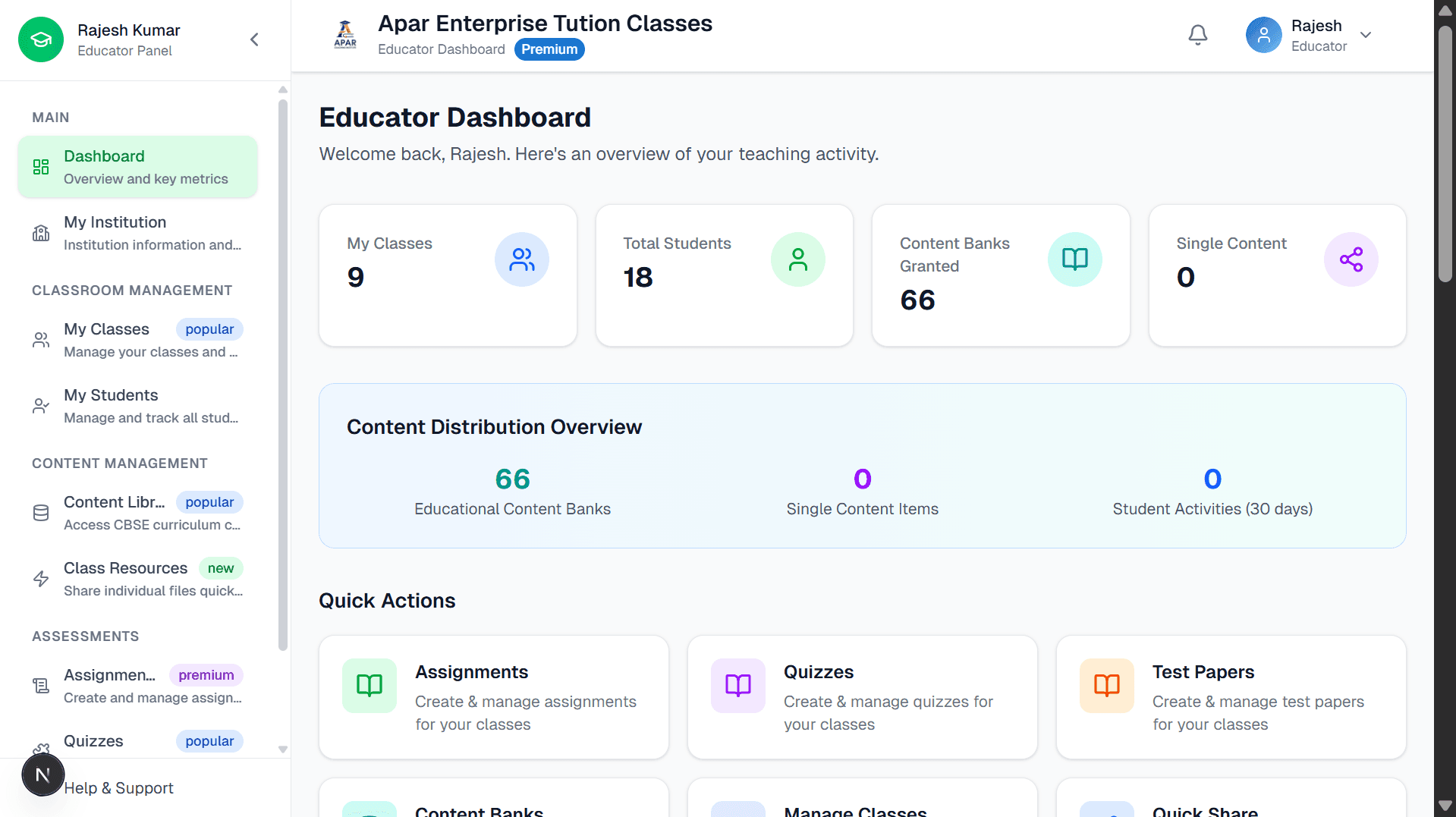Image resolution: width=1456 pixels, height=817 pixels.
Task: Open the Quizzes quick action card
Action: 863,697
